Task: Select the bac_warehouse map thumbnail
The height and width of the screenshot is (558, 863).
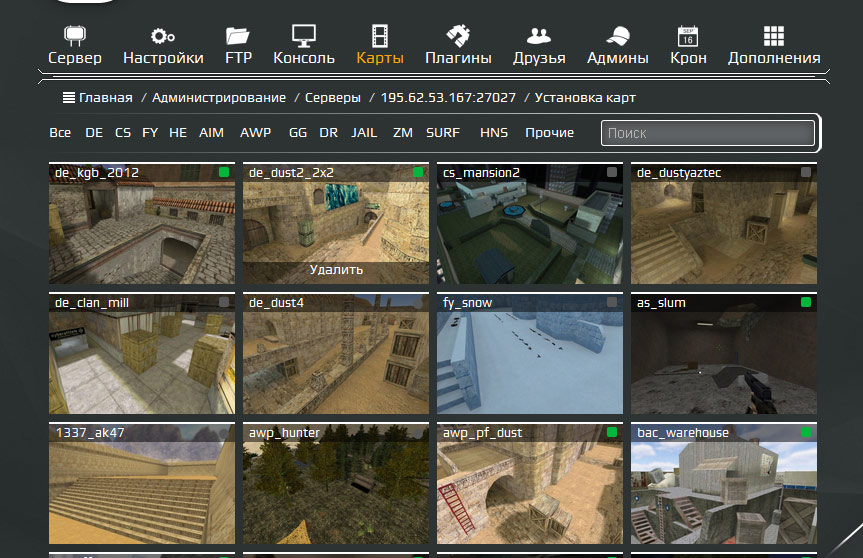Action: click(724, 483)
